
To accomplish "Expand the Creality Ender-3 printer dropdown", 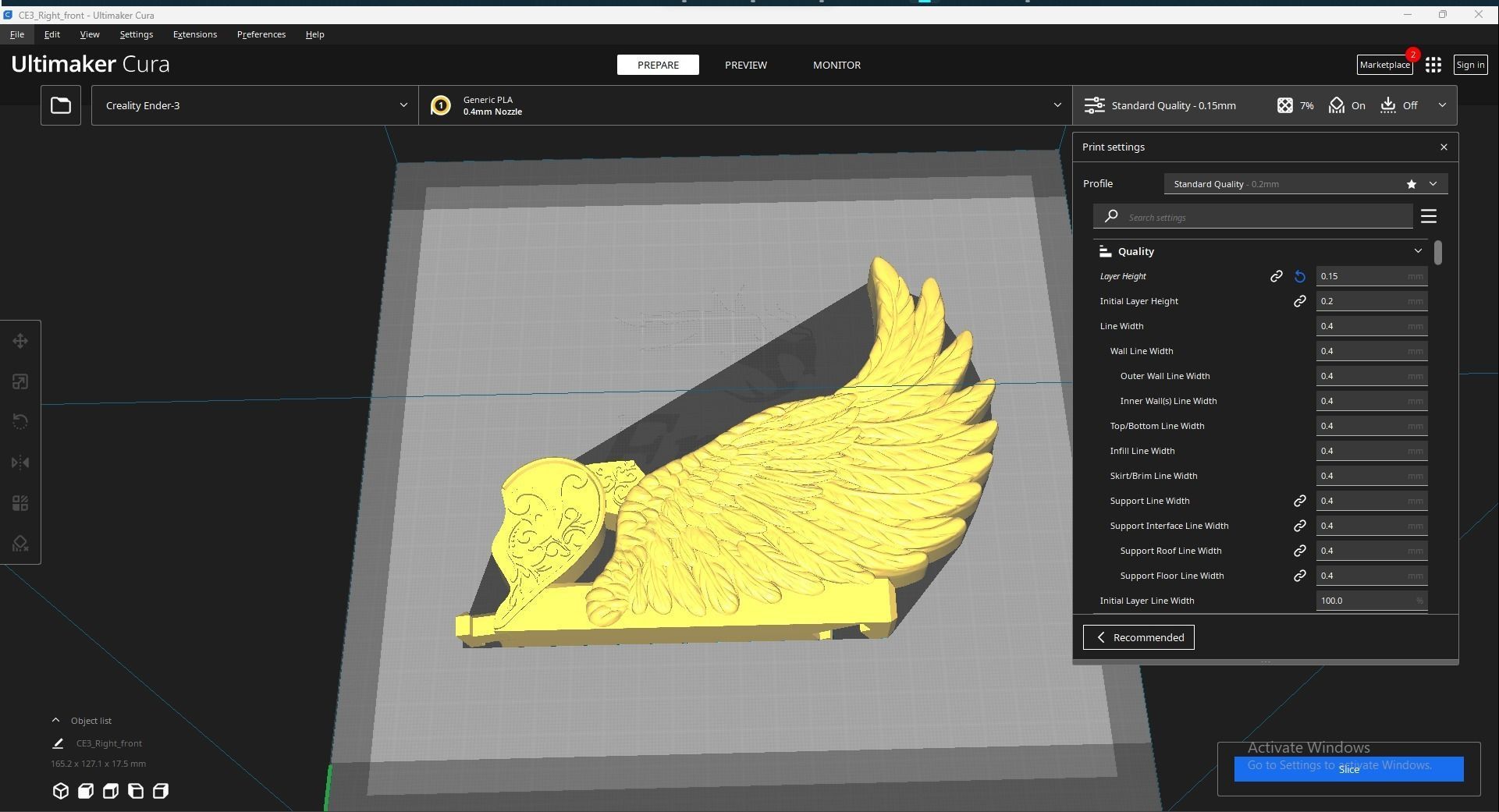I will [254, 105].
